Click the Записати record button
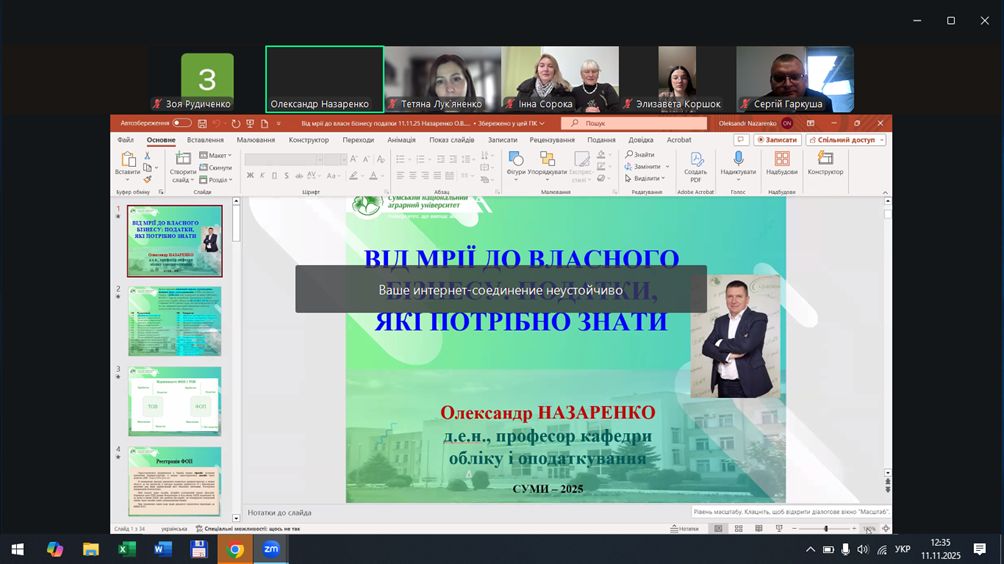Viewport: 1004px width, 564px height. [x=776, y=140]
